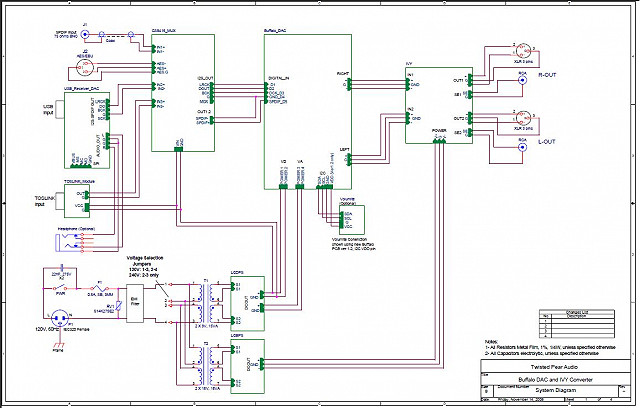Click the USB_Receiver_DAC block label

pyautogui.click(x=81, y=88)
